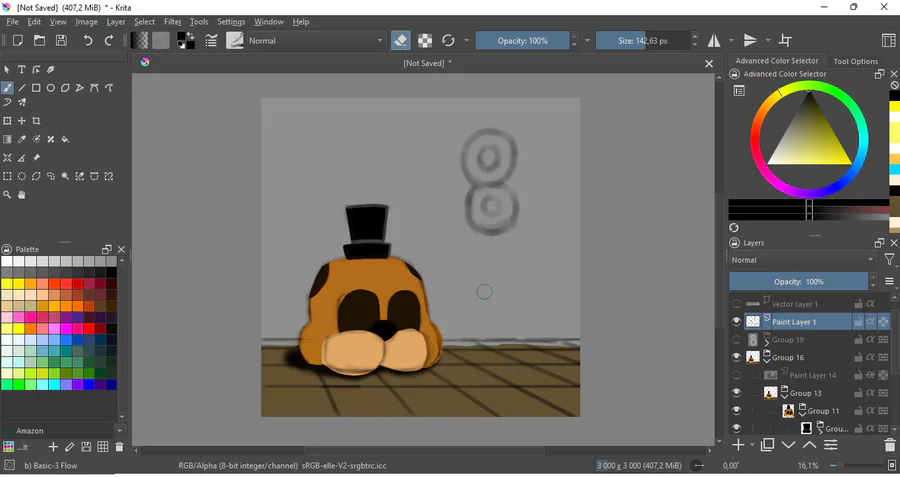Image resolution: width=900 pixels, height=477 pixels.
Task: Show the Paint Layer 14 layer
Action: (x=736, y=375)
